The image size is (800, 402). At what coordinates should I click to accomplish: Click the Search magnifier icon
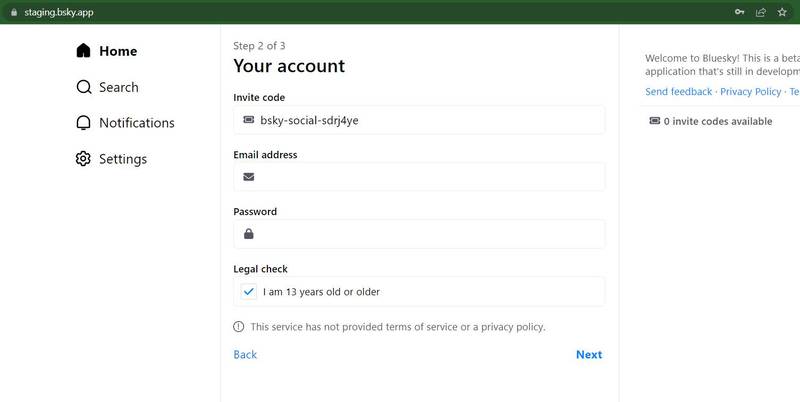[x=84, y=87]
